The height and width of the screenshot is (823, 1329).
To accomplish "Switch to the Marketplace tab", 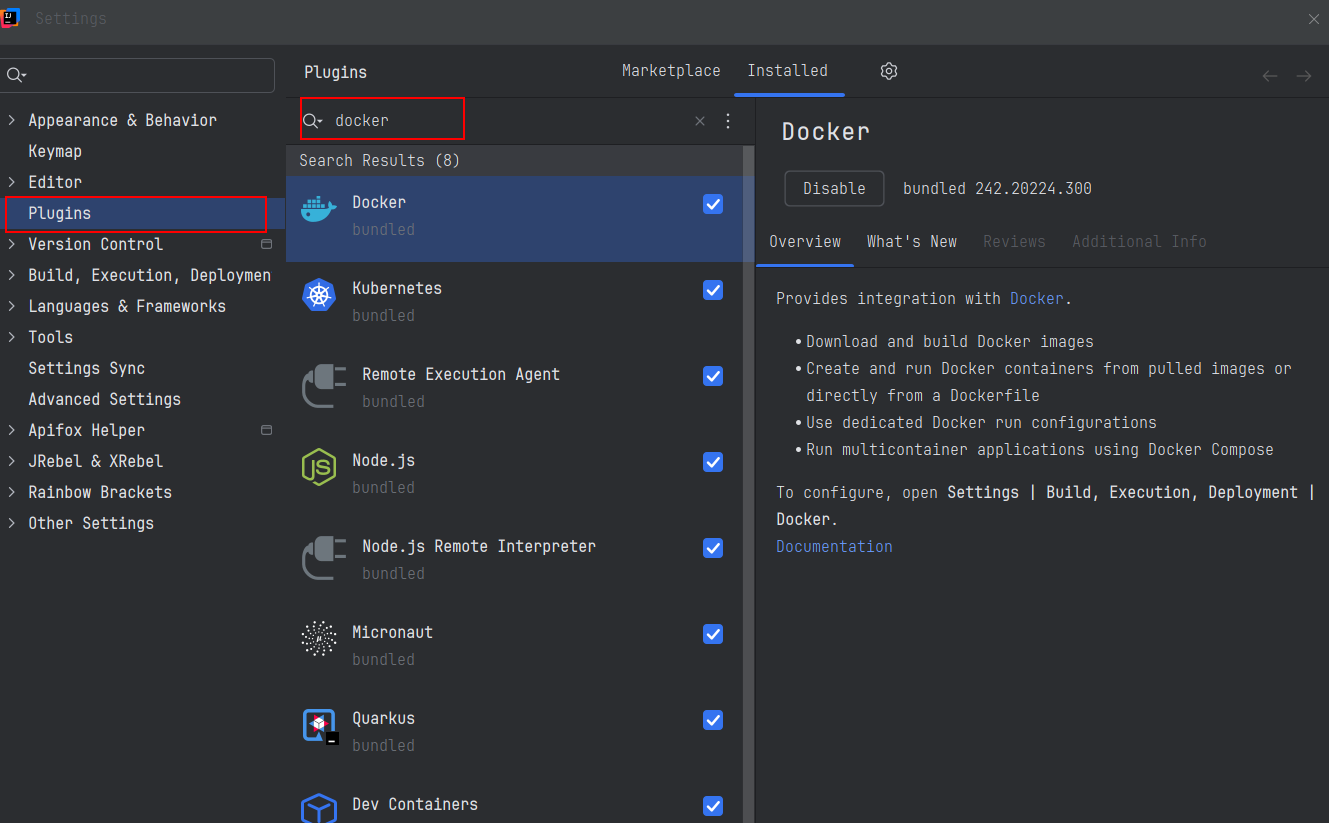I will click(671, 71).
